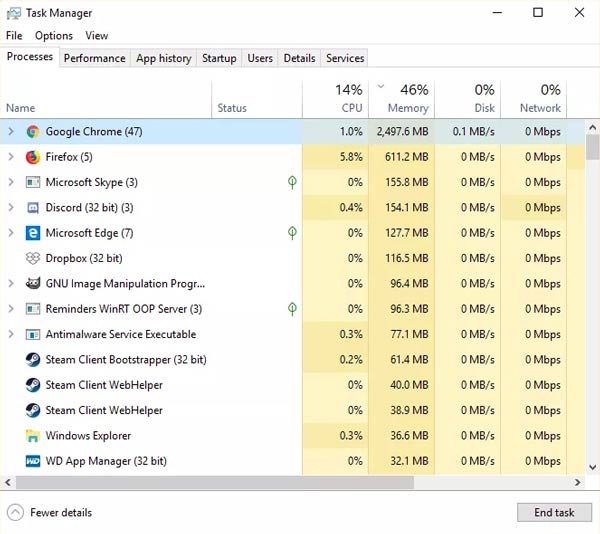This screenshot has width=600, height=534.
Task: Open the Options menu
Action: (54, 36)
